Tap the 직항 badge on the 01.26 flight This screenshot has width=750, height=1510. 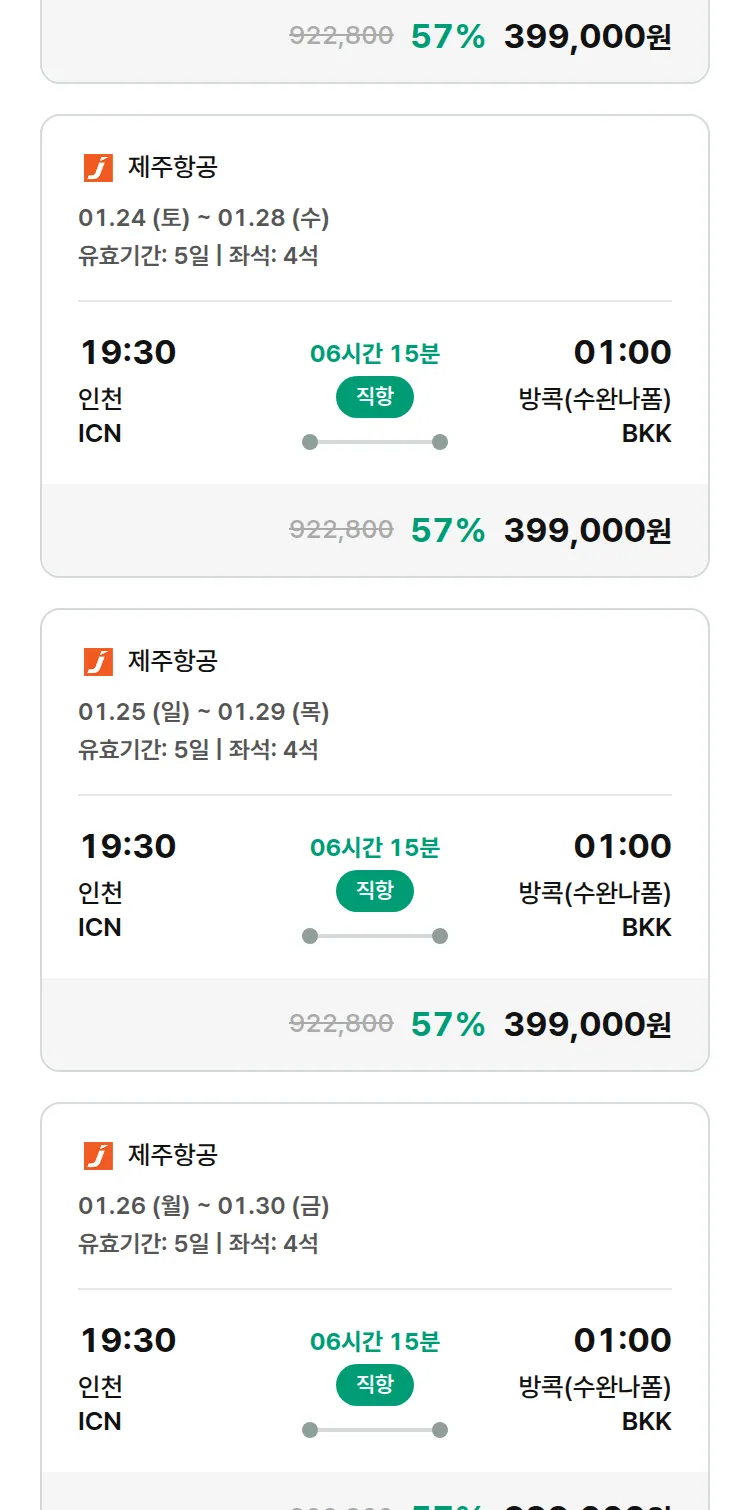point(375,1385)
